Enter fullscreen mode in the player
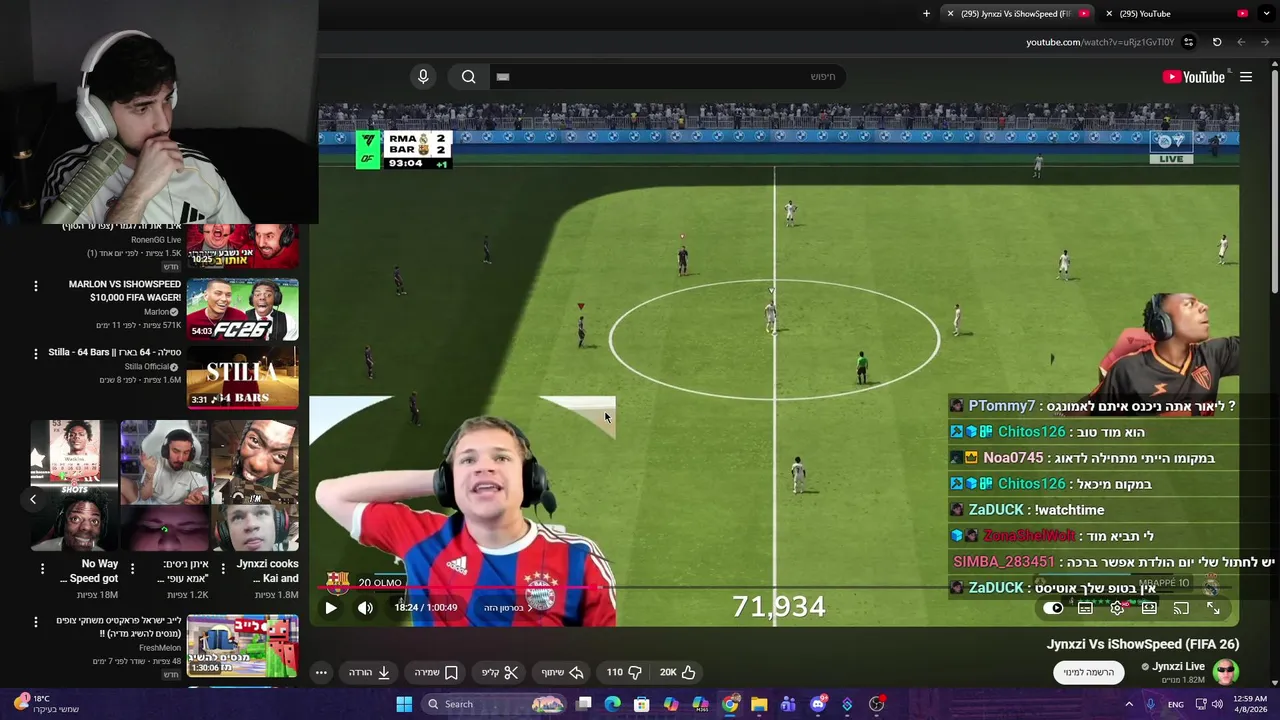Image resolution: width=1280 pixels, height=720 pixels. 1213,608
